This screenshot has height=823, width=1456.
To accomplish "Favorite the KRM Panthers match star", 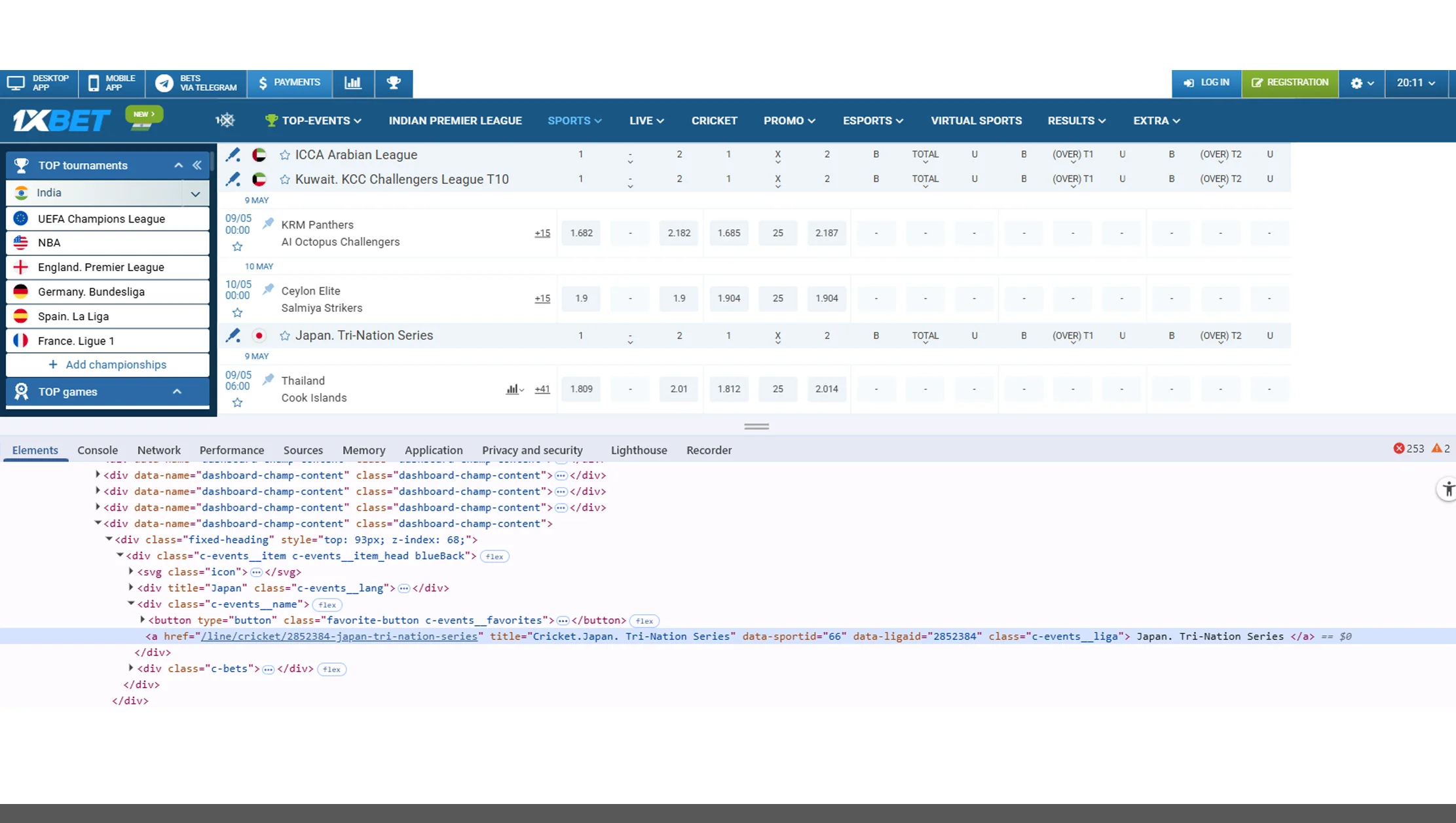I will [238, 247].
